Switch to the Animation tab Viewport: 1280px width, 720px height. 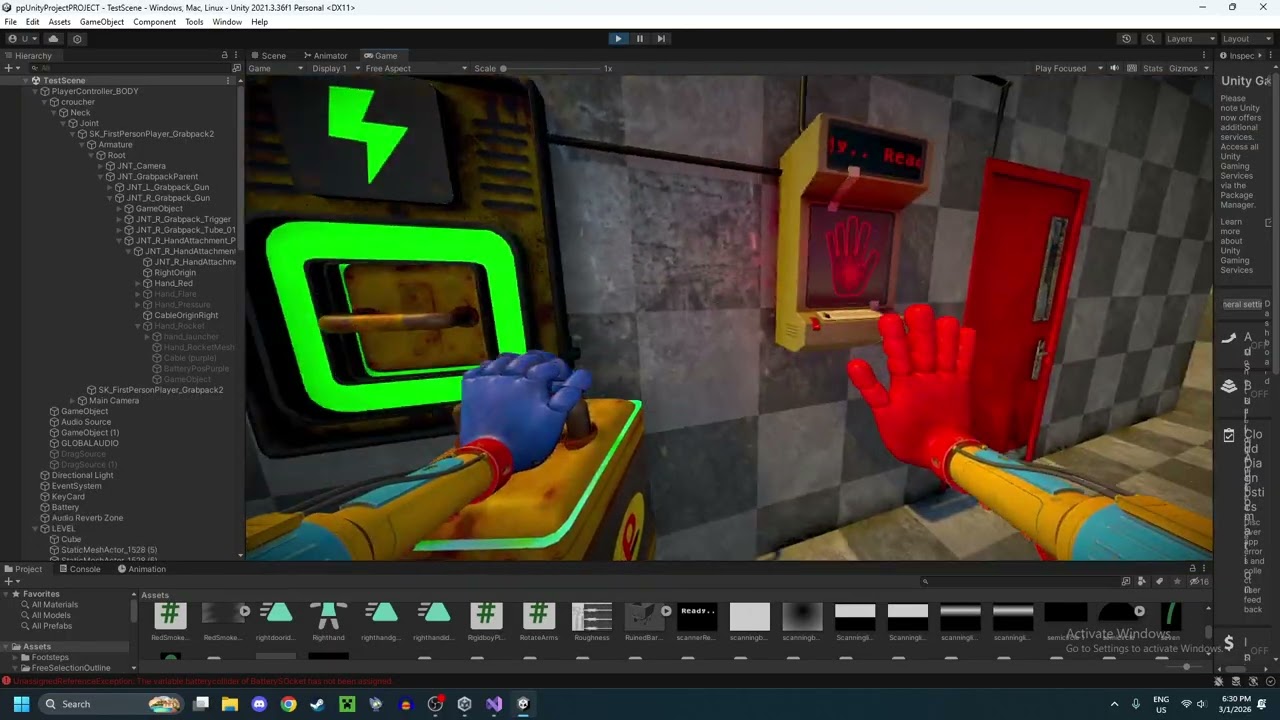tap(141, 569)
